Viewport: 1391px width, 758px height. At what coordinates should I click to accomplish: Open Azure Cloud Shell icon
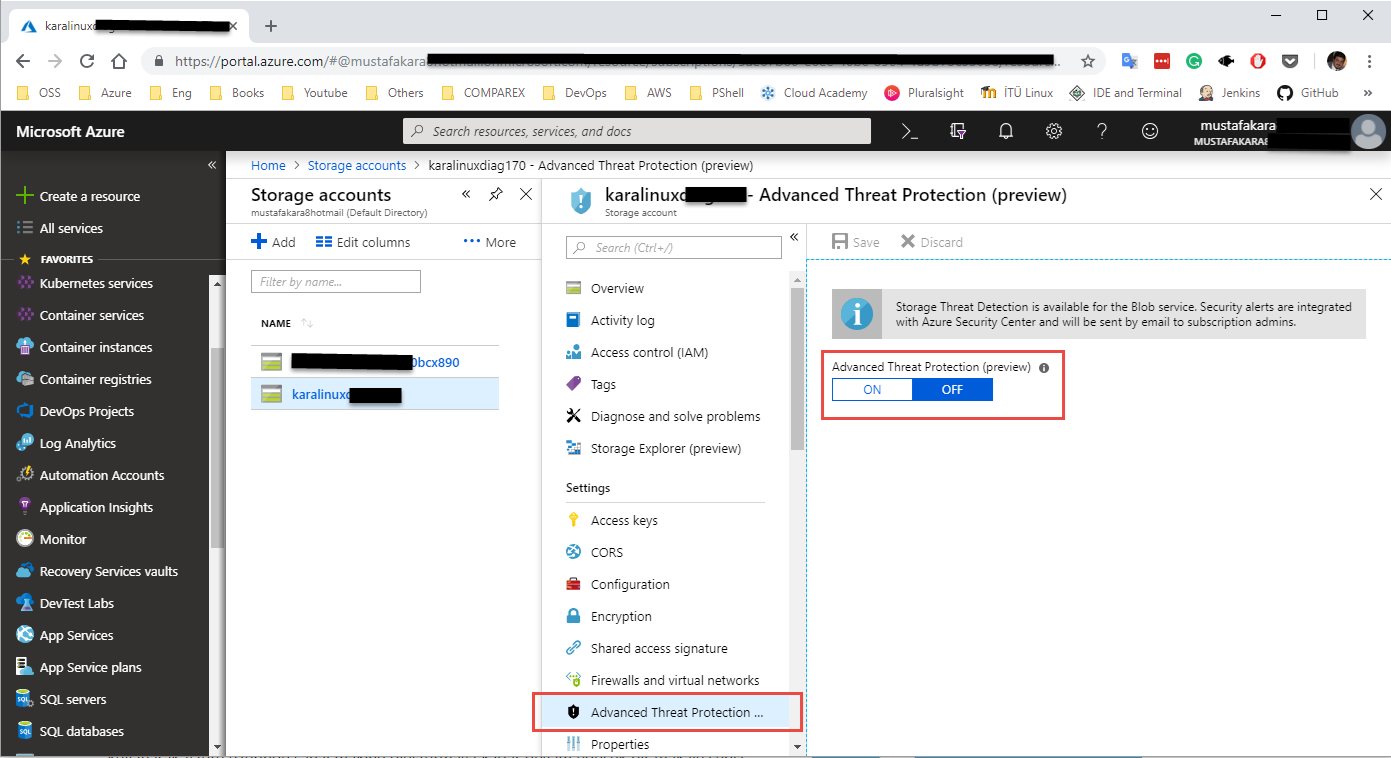tap(909, 131)
